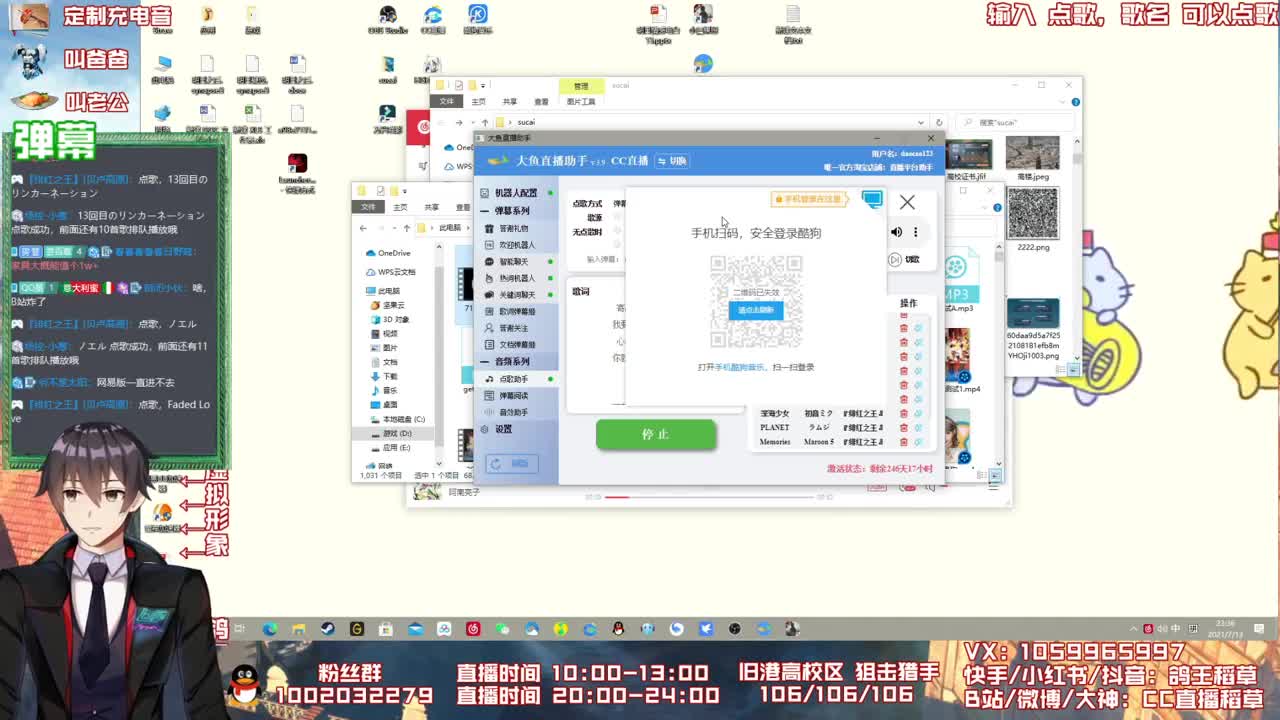This screenshot has width=1280, height=720.
Task: Delete the 宝莓少女 song row
Action: [904, 413]
